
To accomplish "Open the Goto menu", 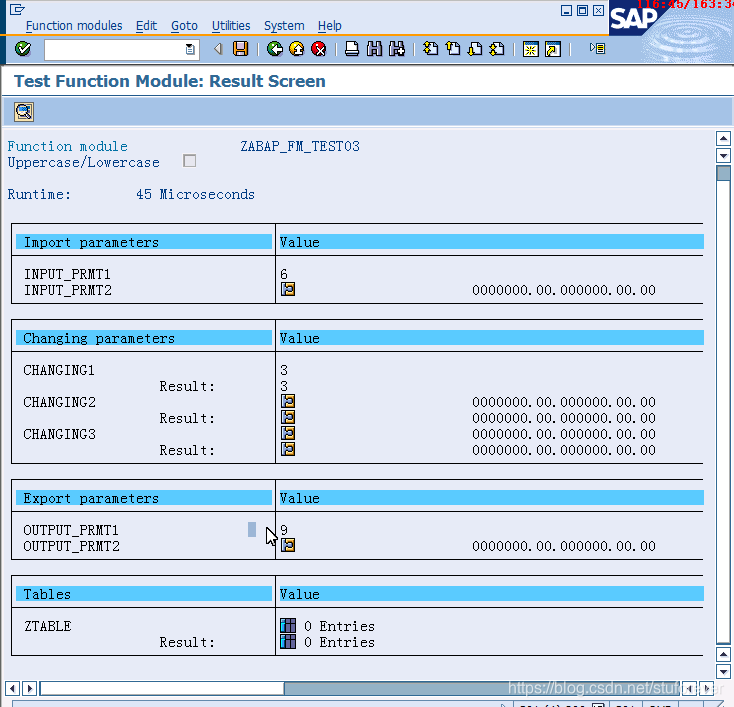I will (184, 26).
